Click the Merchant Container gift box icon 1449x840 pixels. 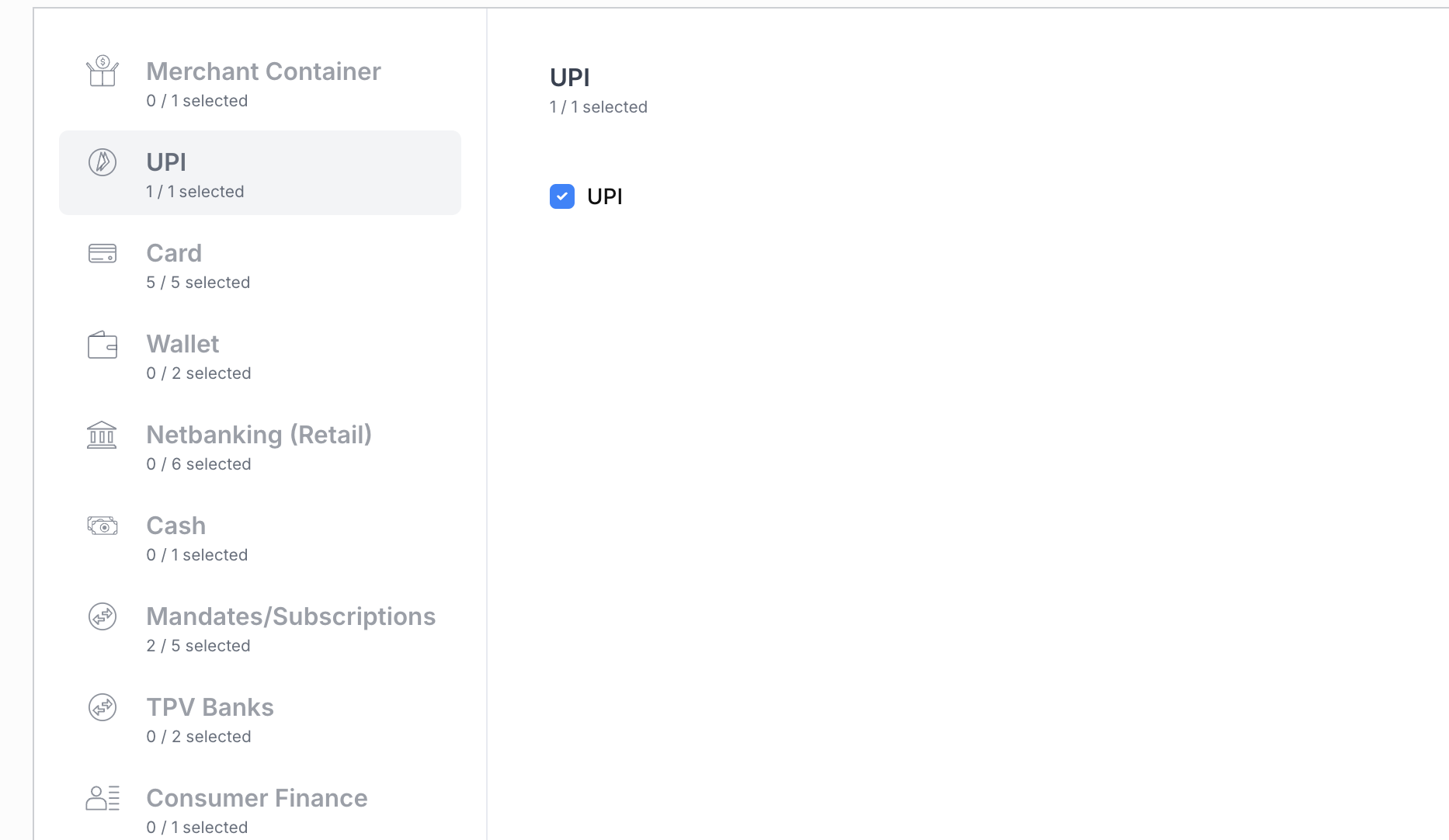pyautogui.click(x=102, y=71)
